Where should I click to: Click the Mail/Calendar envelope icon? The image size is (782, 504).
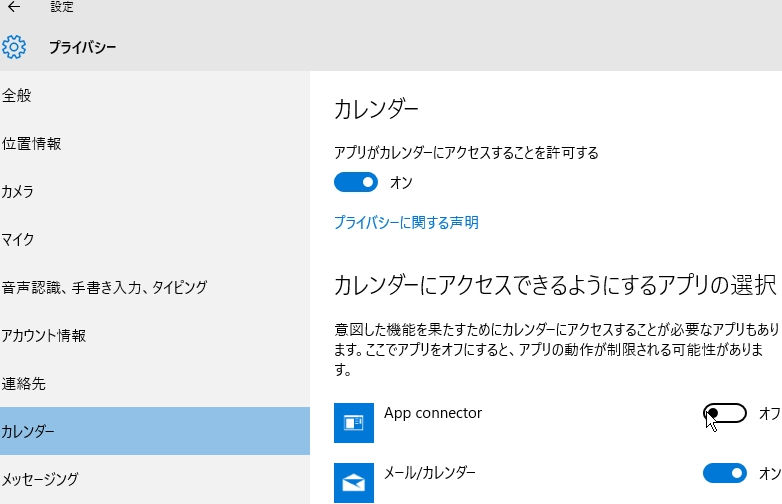354,482
